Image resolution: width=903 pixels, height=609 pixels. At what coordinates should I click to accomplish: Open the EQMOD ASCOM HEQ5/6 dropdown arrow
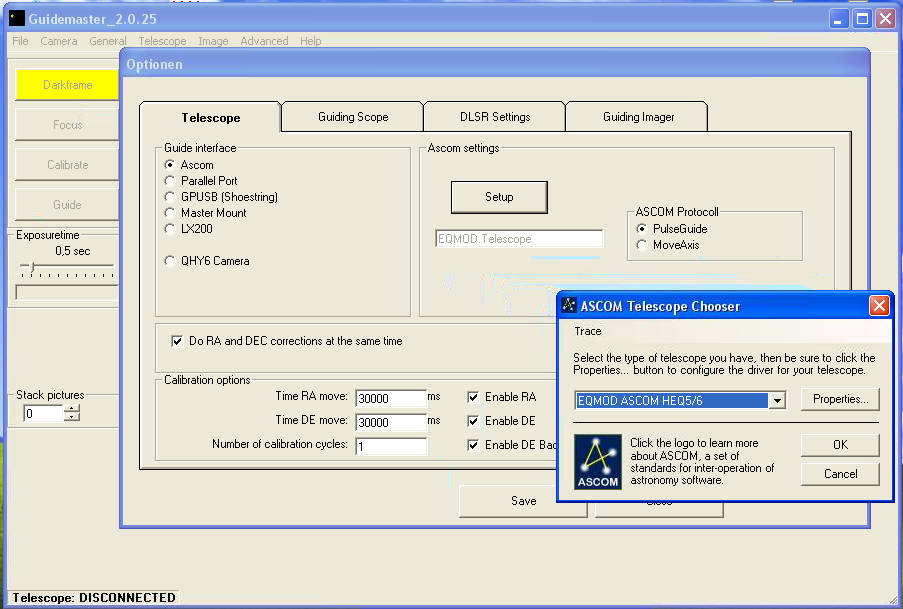click(x=777, y=400)
